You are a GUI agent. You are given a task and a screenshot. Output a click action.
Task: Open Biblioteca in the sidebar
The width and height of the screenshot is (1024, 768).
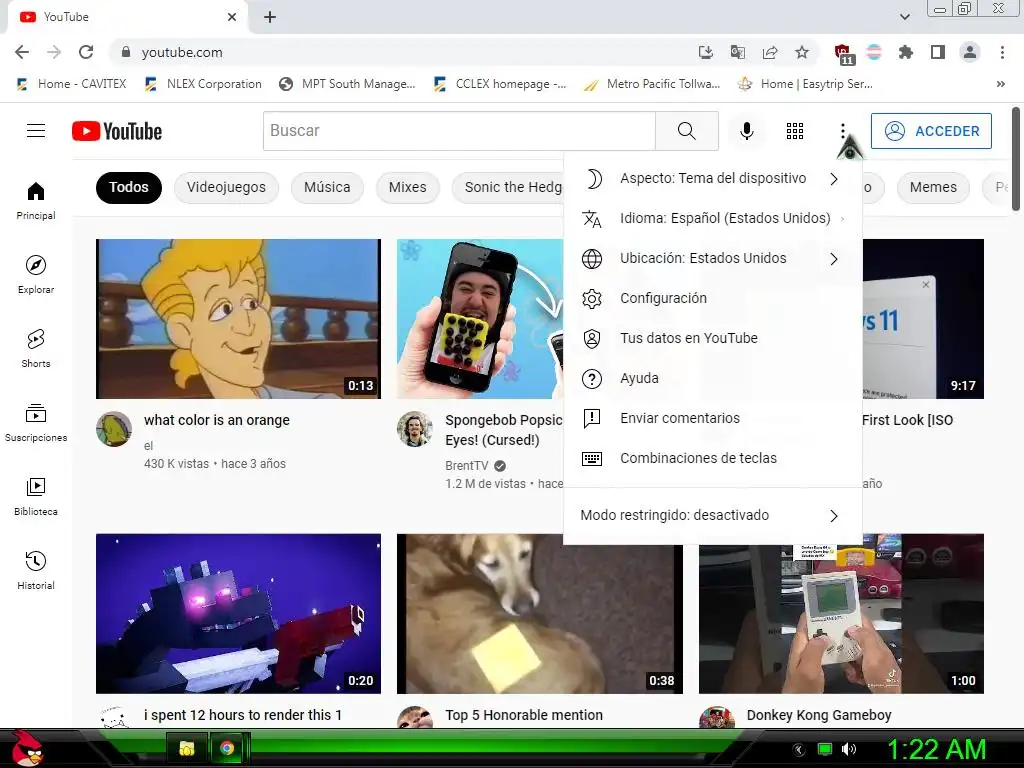coord(36,496)
